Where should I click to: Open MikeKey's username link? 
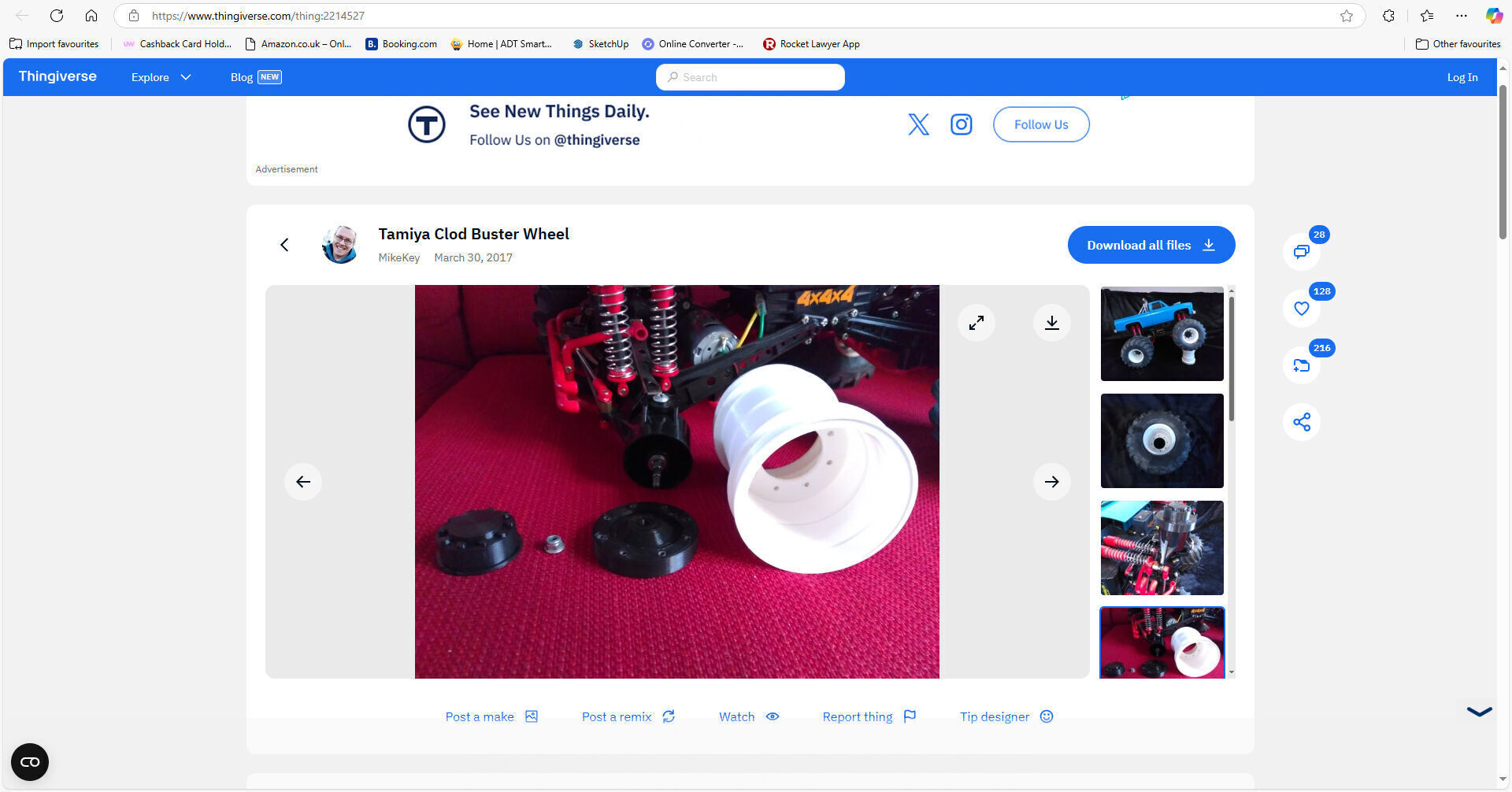pyautogui.click(x=398, y=257)
